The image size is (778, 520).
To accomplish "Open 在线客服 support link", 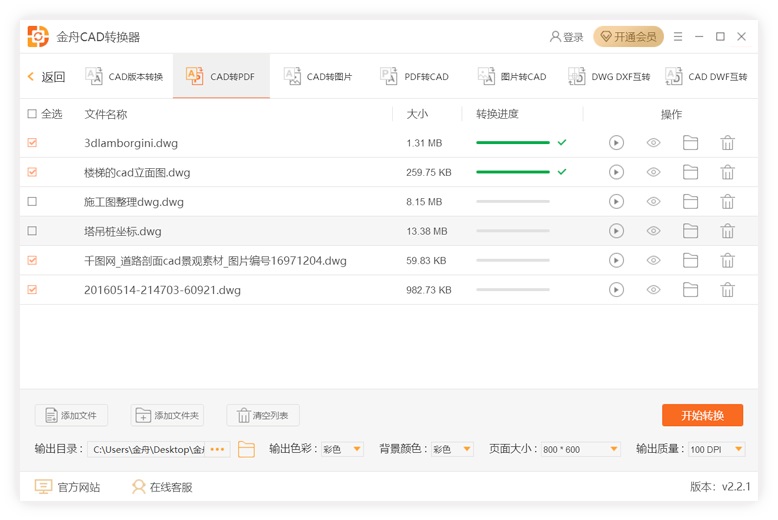I will click(x=162, y=487).
